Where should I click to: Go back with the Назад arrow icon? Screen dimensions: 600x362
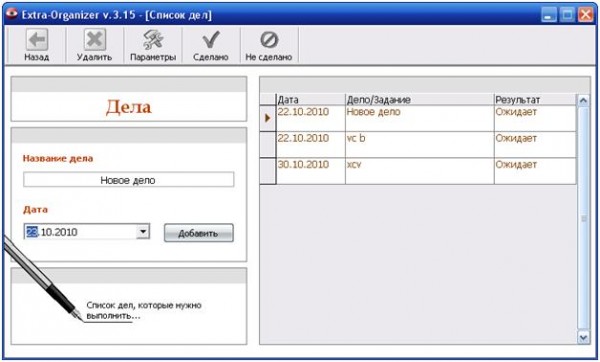[x=37, y=40]
